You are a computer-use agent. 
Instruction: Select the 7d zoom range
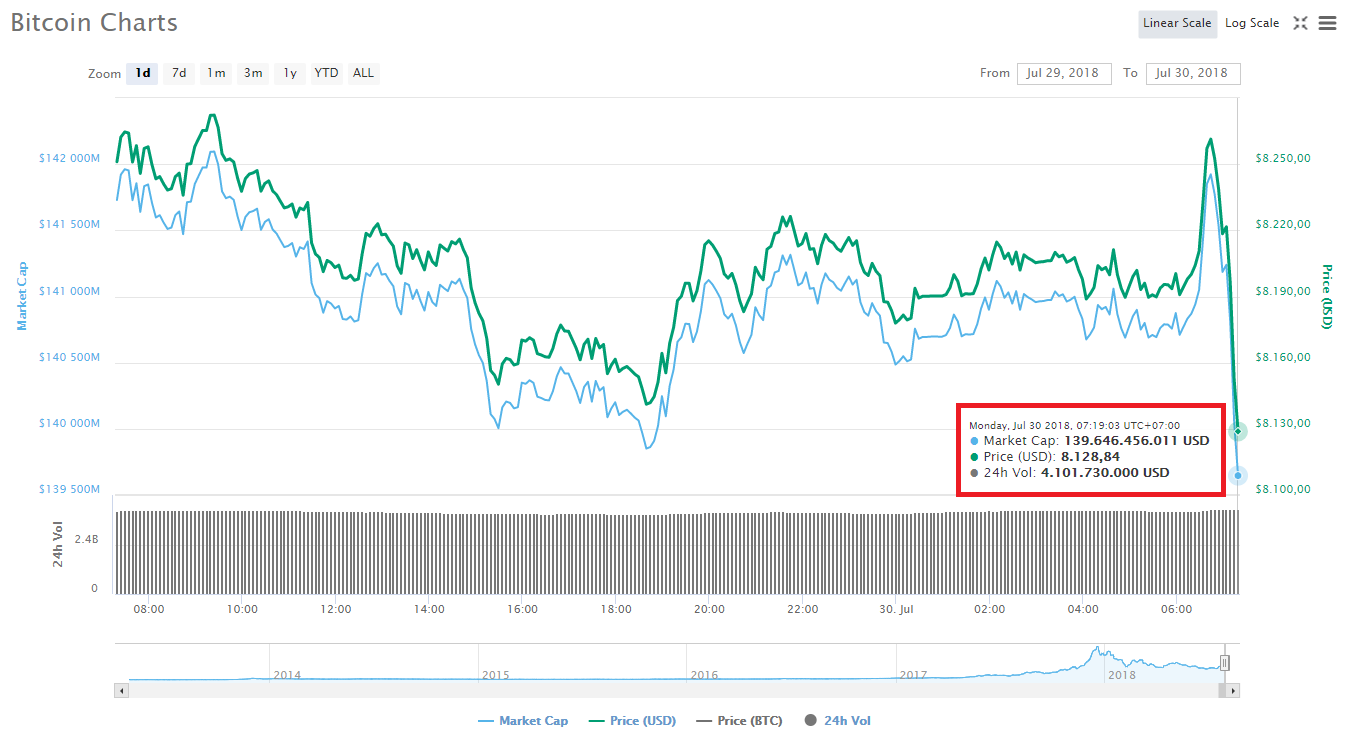pyautogui.click(x=179, y=73)
